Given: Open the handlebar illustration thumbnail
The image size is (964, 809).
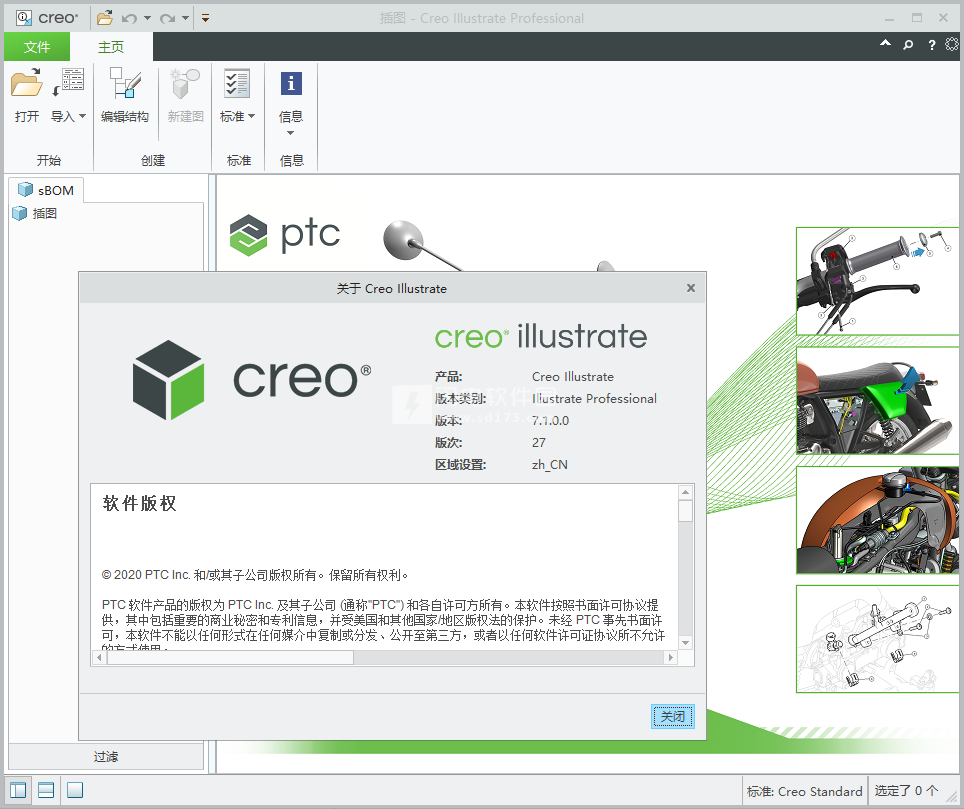Looking at the screenshot, I should [x=878, y=281].
